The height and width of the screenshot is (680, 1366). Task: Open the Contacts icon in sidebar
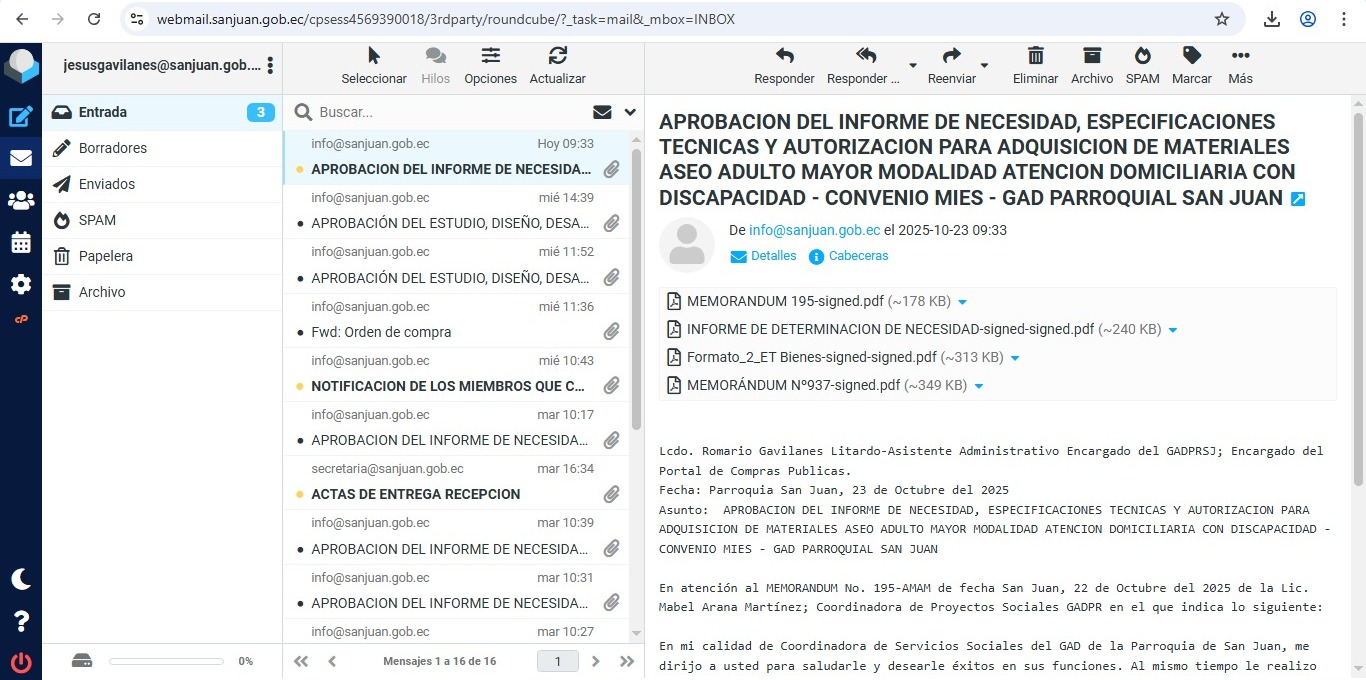tap(21, 201)
